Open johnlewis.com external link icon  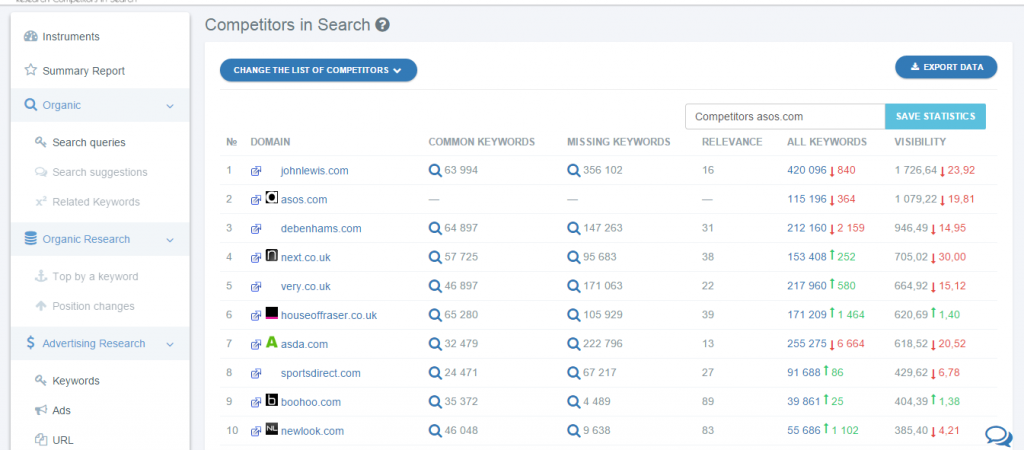(256, 171)
